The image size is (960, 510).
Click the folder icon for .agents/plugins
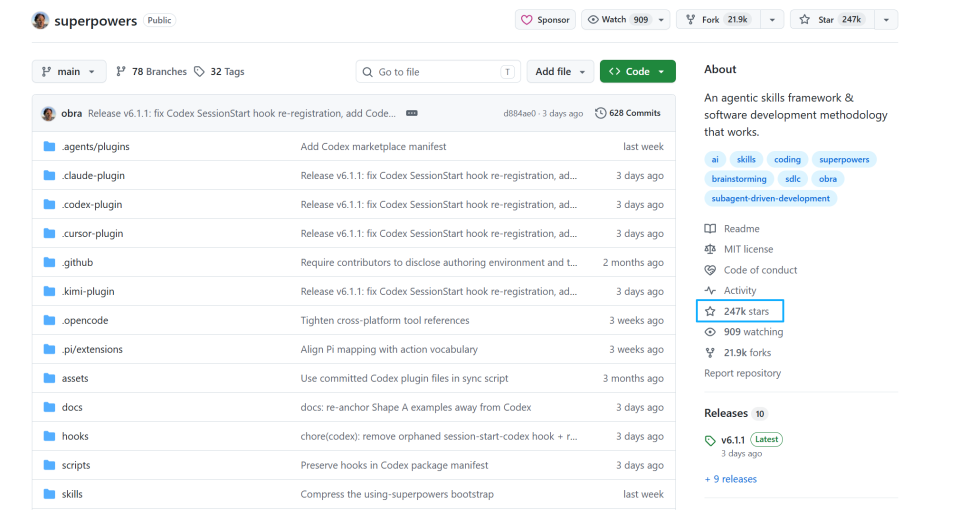pos(50,146)
